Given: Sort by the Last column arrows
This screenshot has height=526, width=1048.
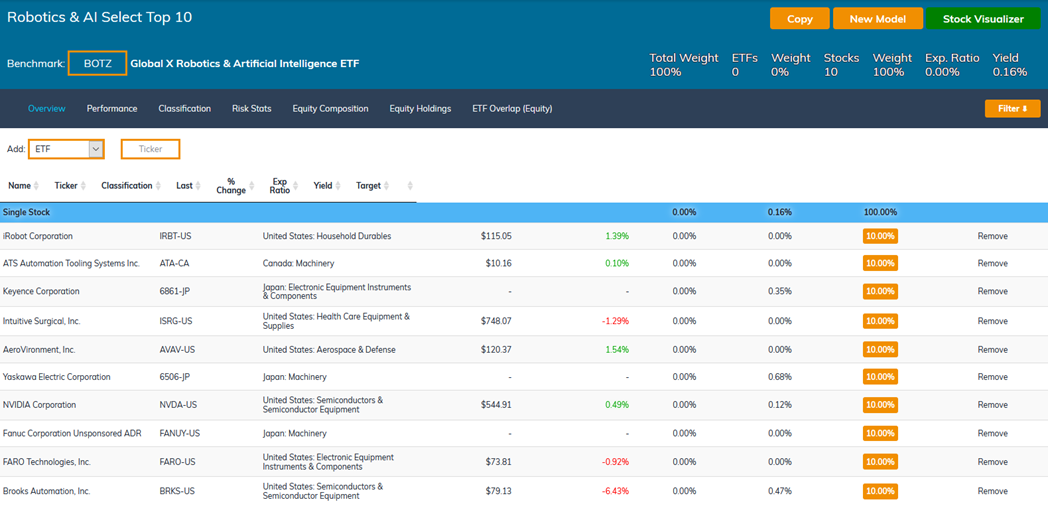Looking at the screenshot, I should (198, 186).
